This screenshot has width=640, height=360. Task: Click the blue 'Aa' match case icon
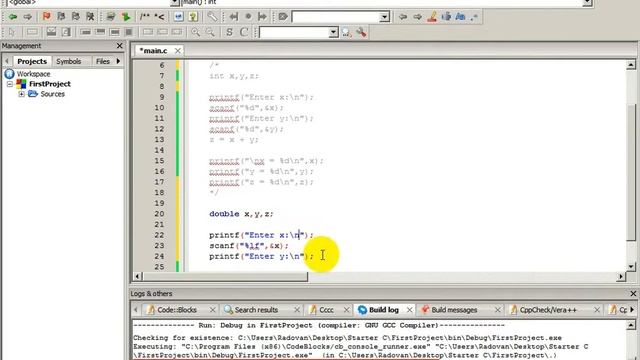(x=460, y=17)
